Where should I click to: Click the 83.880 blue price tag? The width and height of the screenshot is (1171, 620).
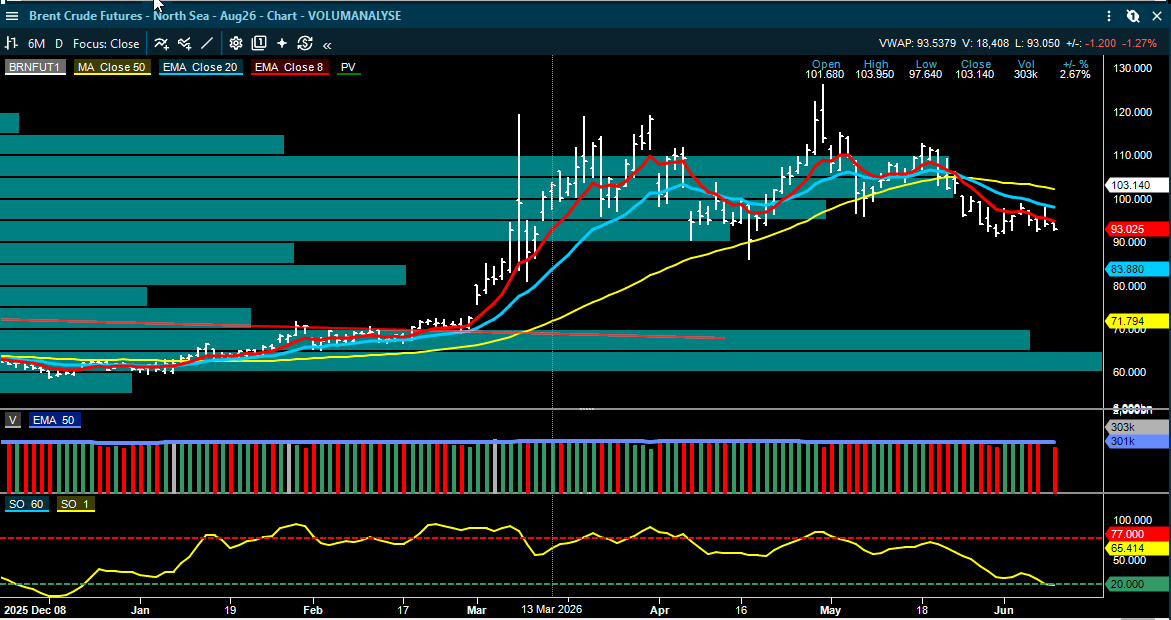1136,269
